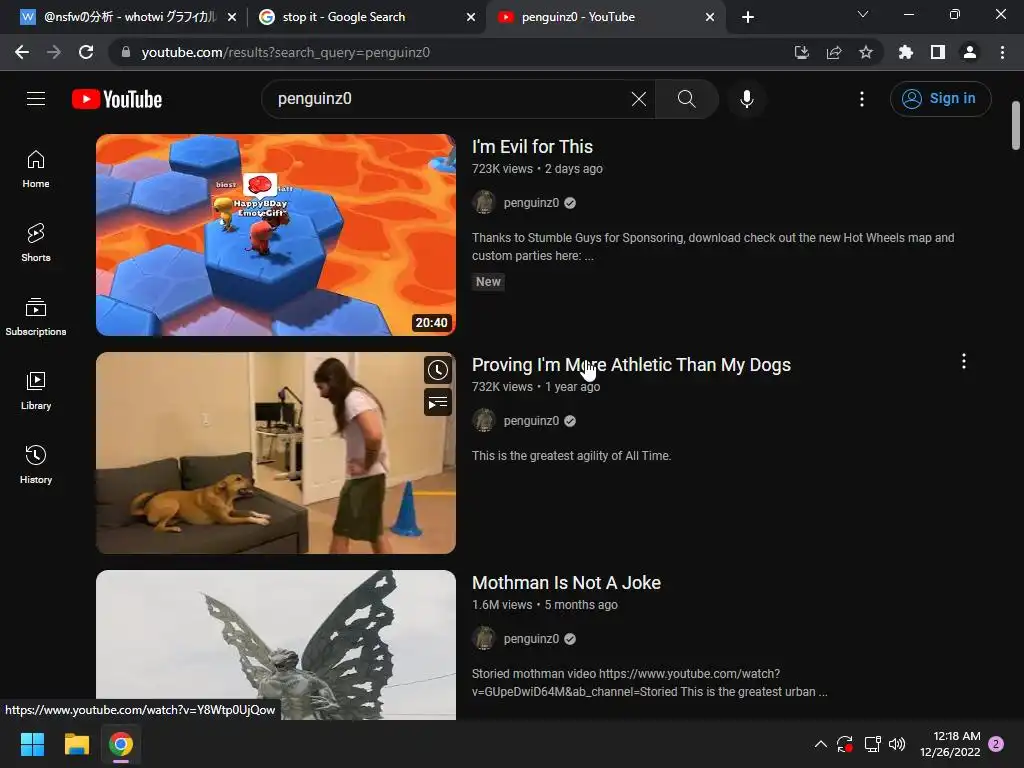Close the Google Search tab
The width and height of the screenshot is (1024, 768).
pos(471,17)
